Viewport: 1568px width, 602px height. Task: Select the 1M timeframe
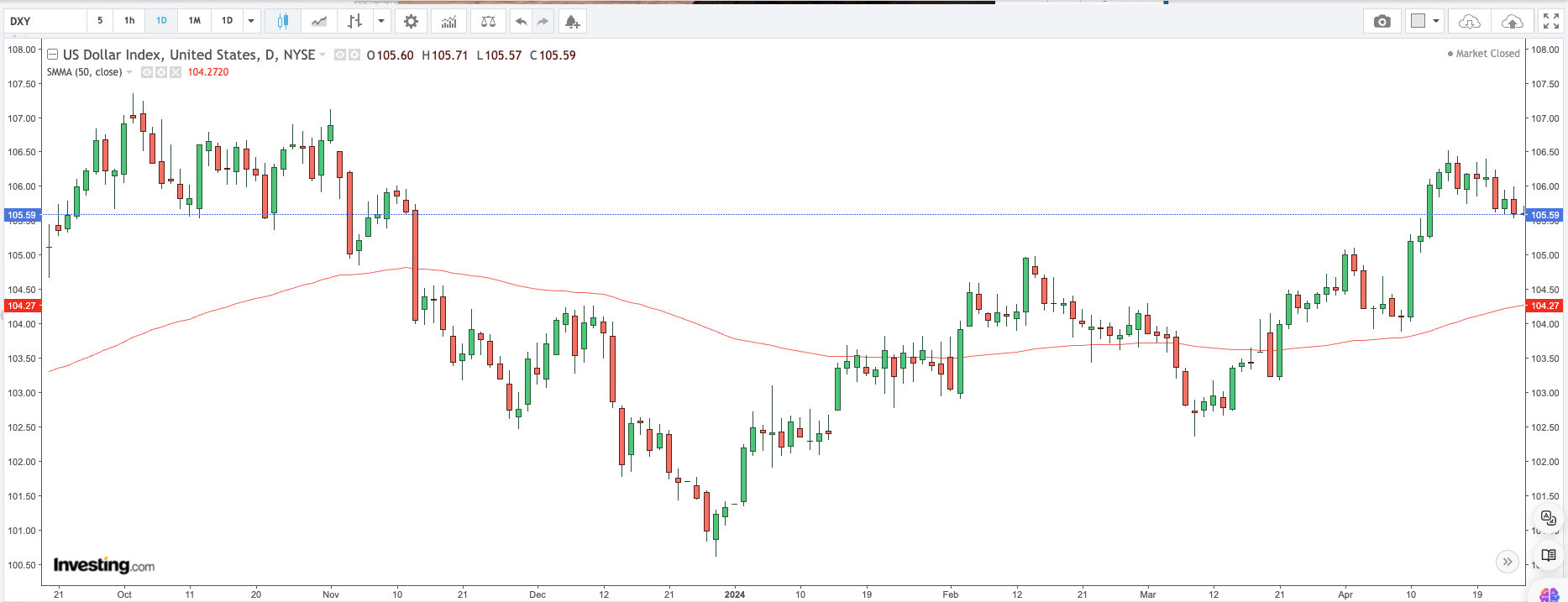click(x=194, y=21)
